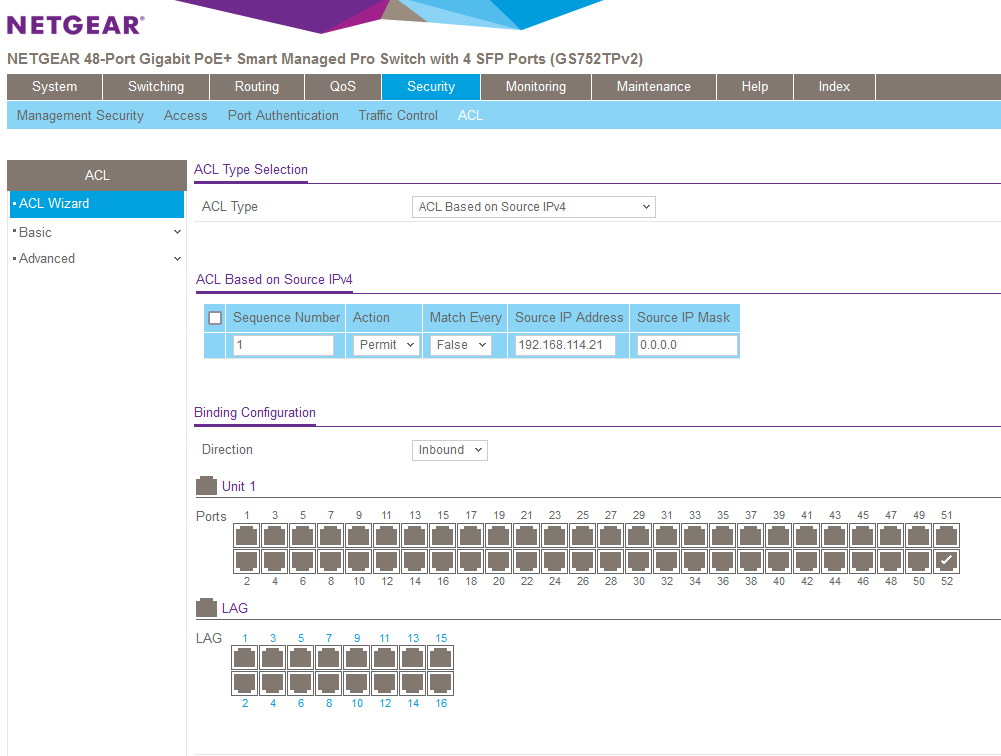1001x756 pixels.
Task: Select port 1 in Unit 1
Action: (x=246, y=536)
